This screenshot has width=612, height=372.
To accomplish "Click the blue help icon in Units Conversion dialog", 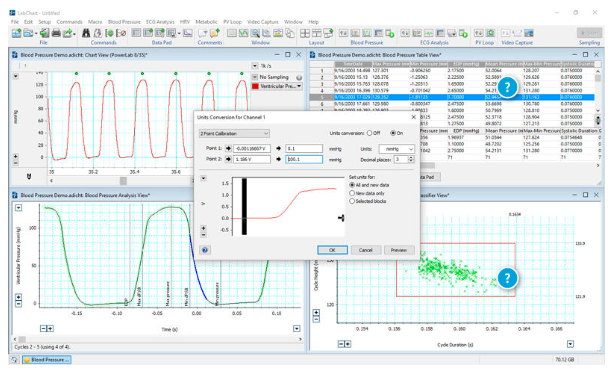I will [205, 250].
